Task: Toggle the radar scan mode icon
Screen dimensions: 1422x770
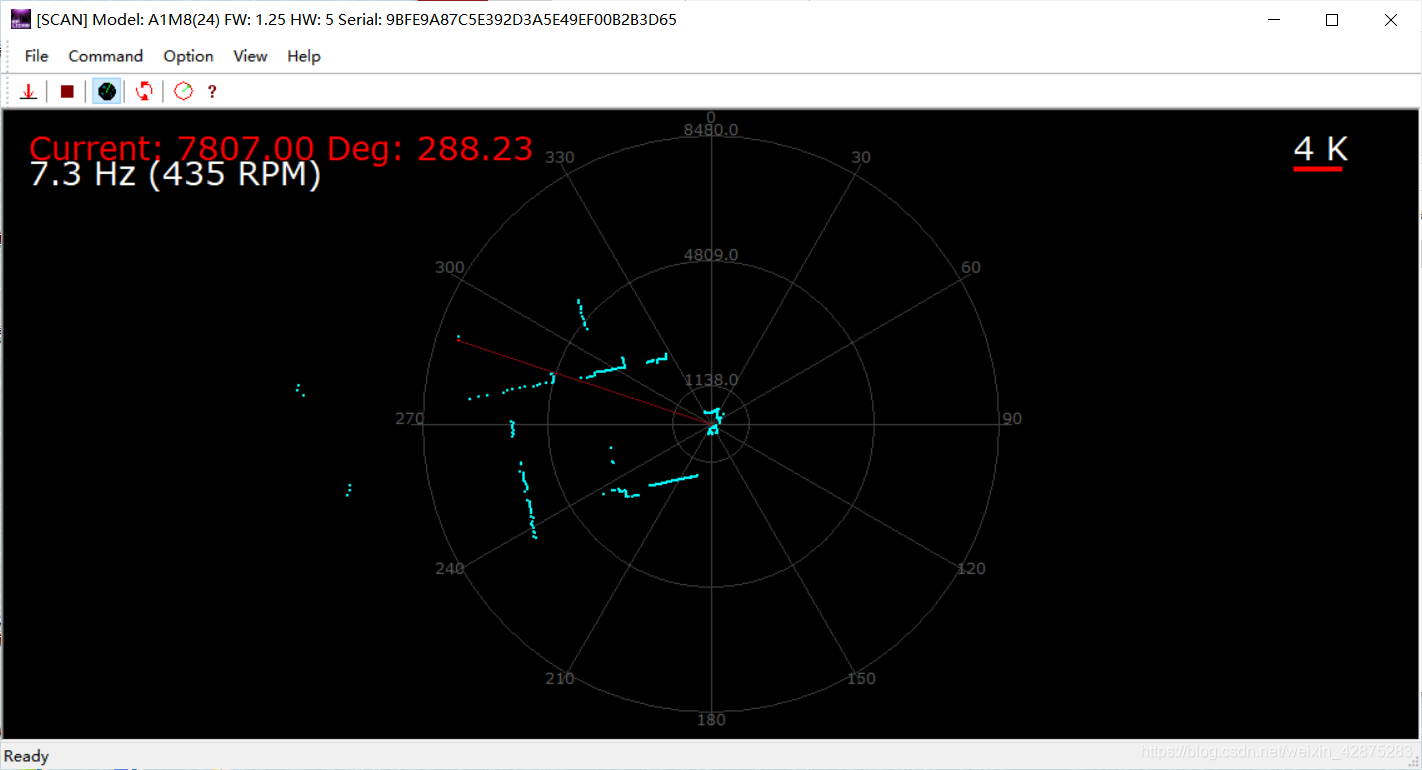Action: click(107, 91)
